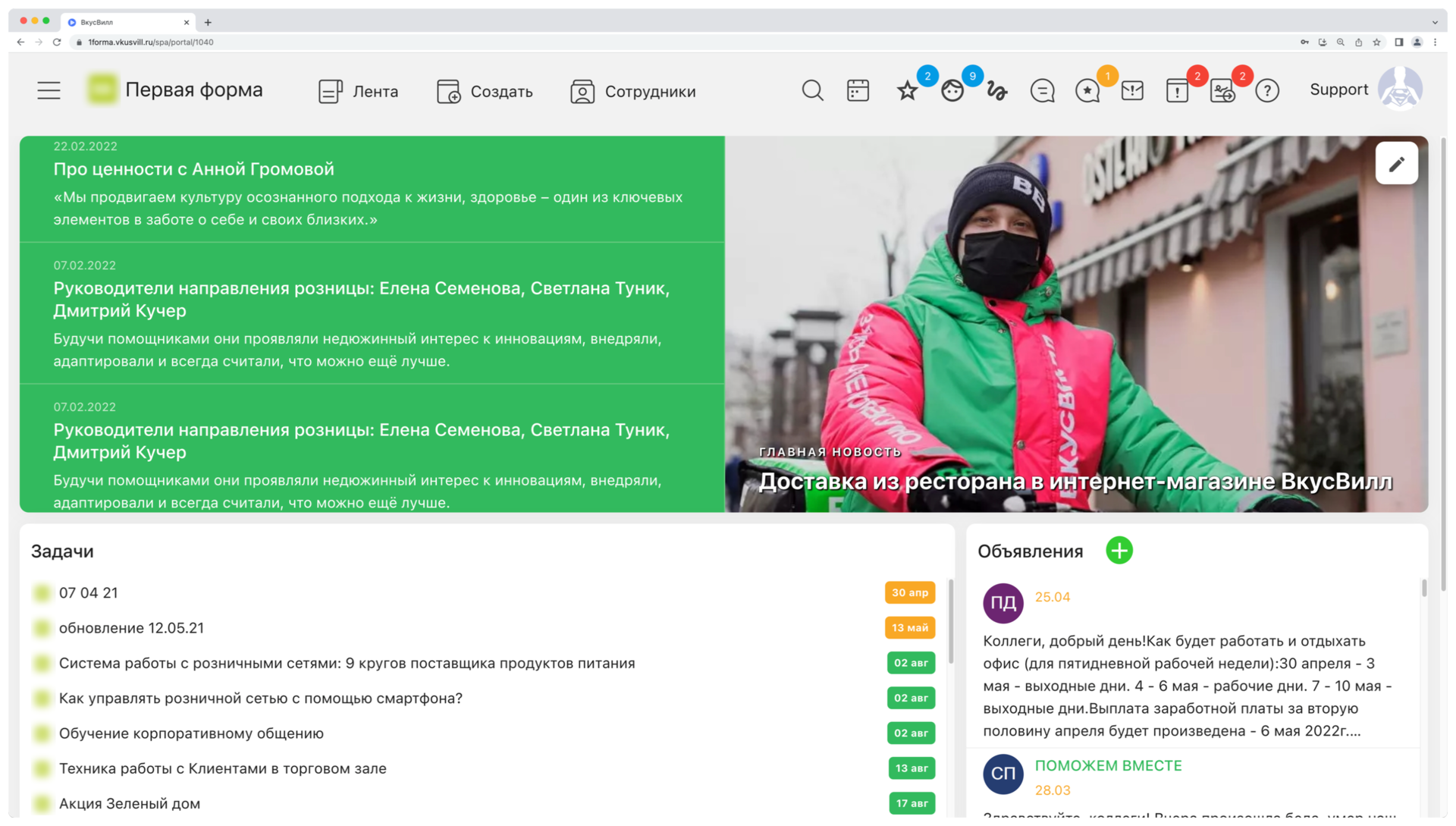Click the signature document icon
The width and height of the screenshot is (1456, 826).
coord(1222,92)
